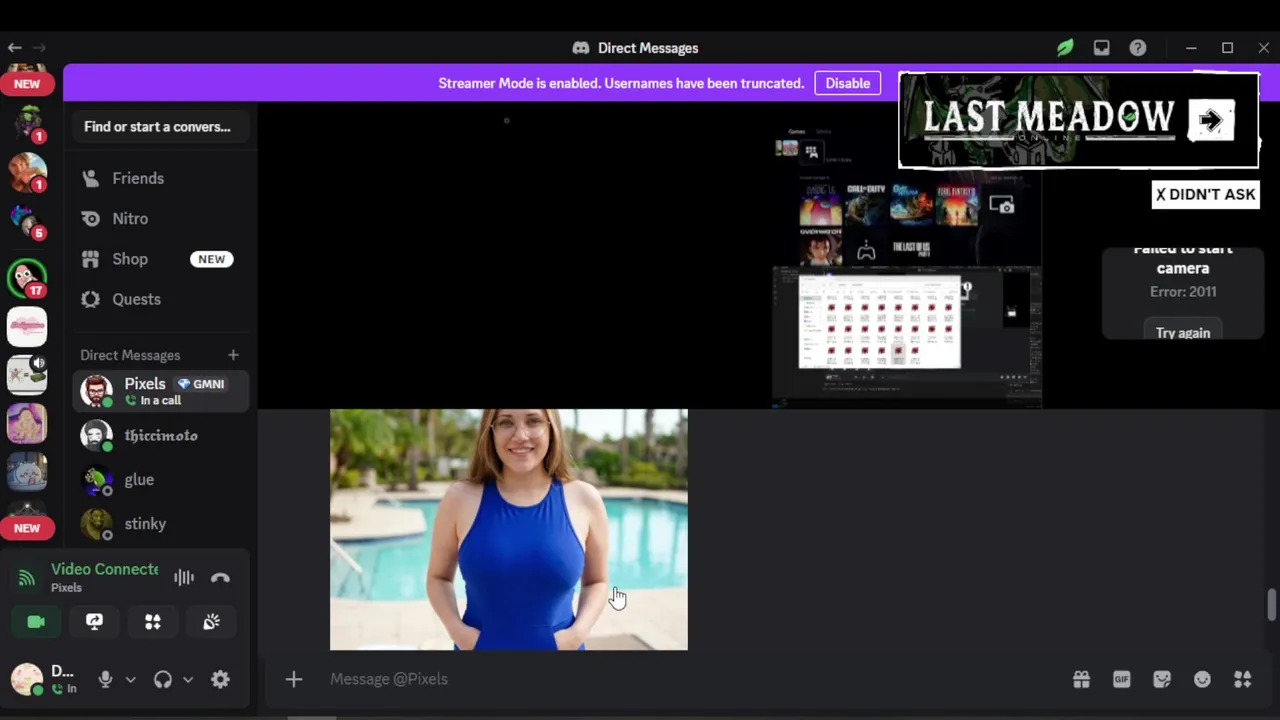Click the chat scrollbar thumb
Image resolution: width=1280 pixels, height=720 pixels.
point(1272,606)
